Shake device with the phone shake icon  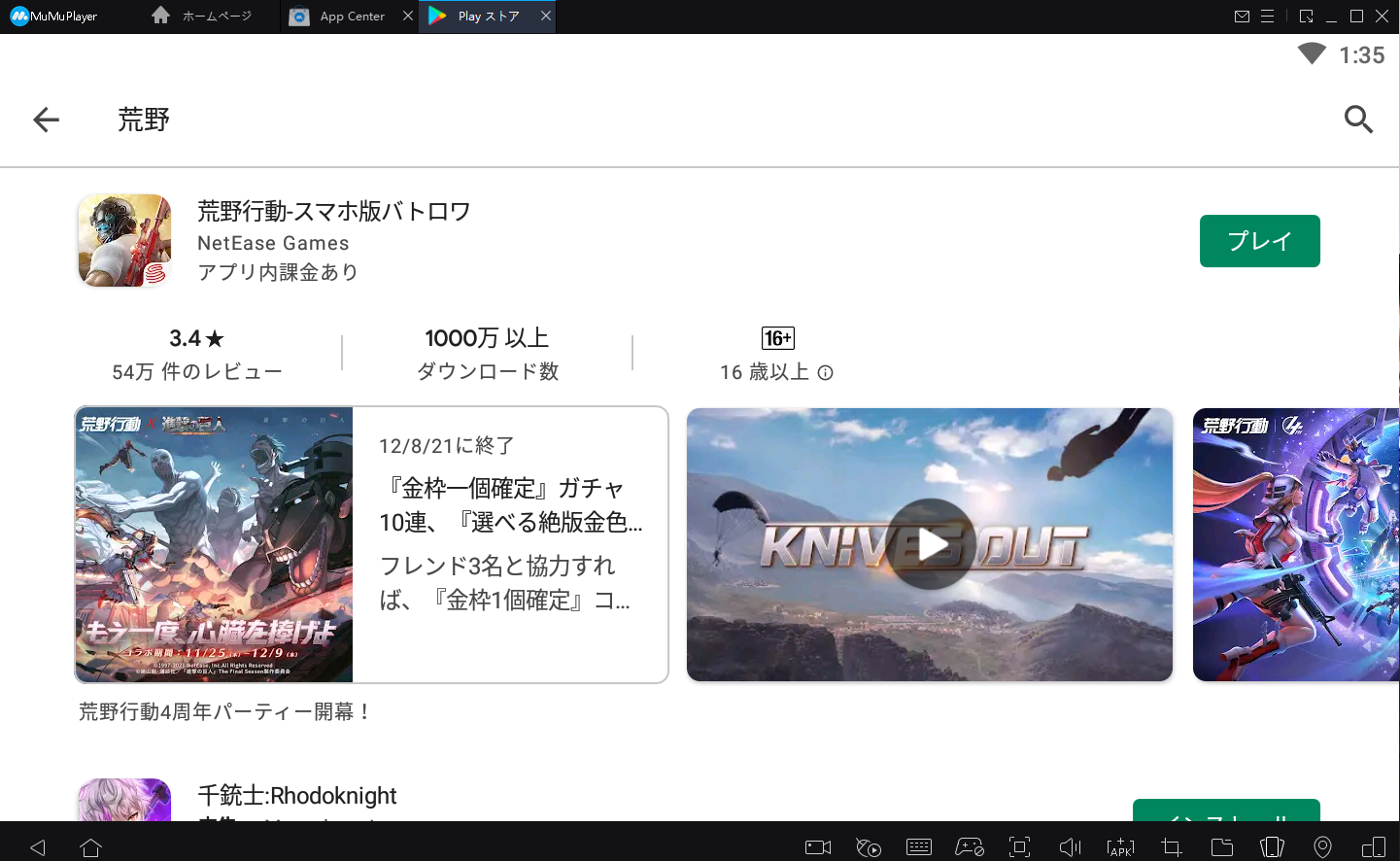click(x=1273, y=847)
